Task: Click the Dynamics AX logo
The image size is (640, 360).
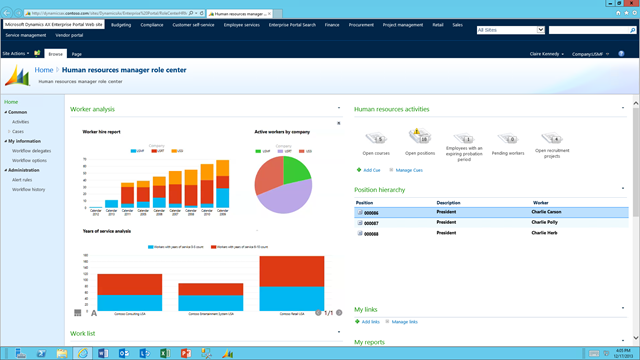Action: click(17, 76)
